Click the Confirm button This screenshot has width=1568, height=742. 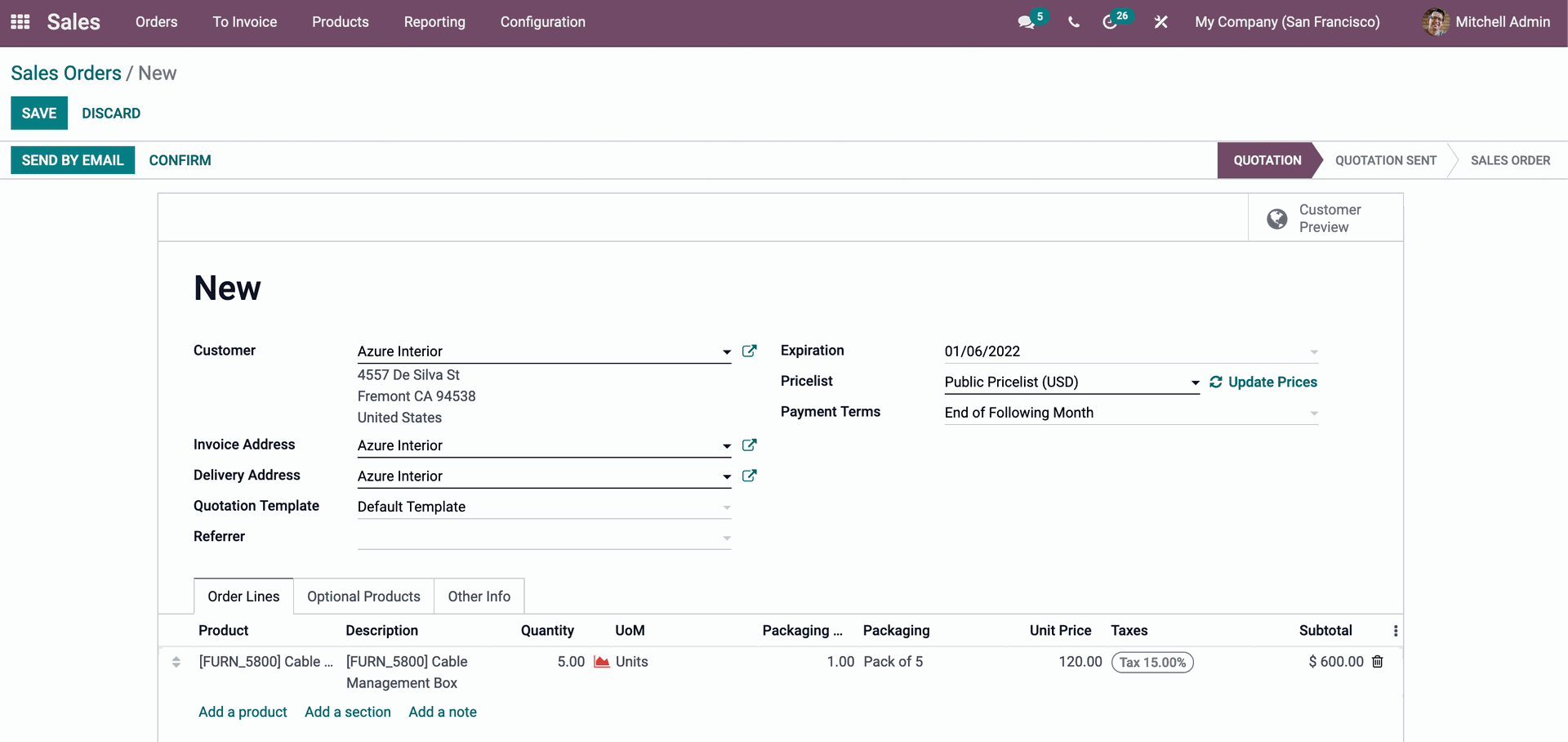click(x=180, y=160)
